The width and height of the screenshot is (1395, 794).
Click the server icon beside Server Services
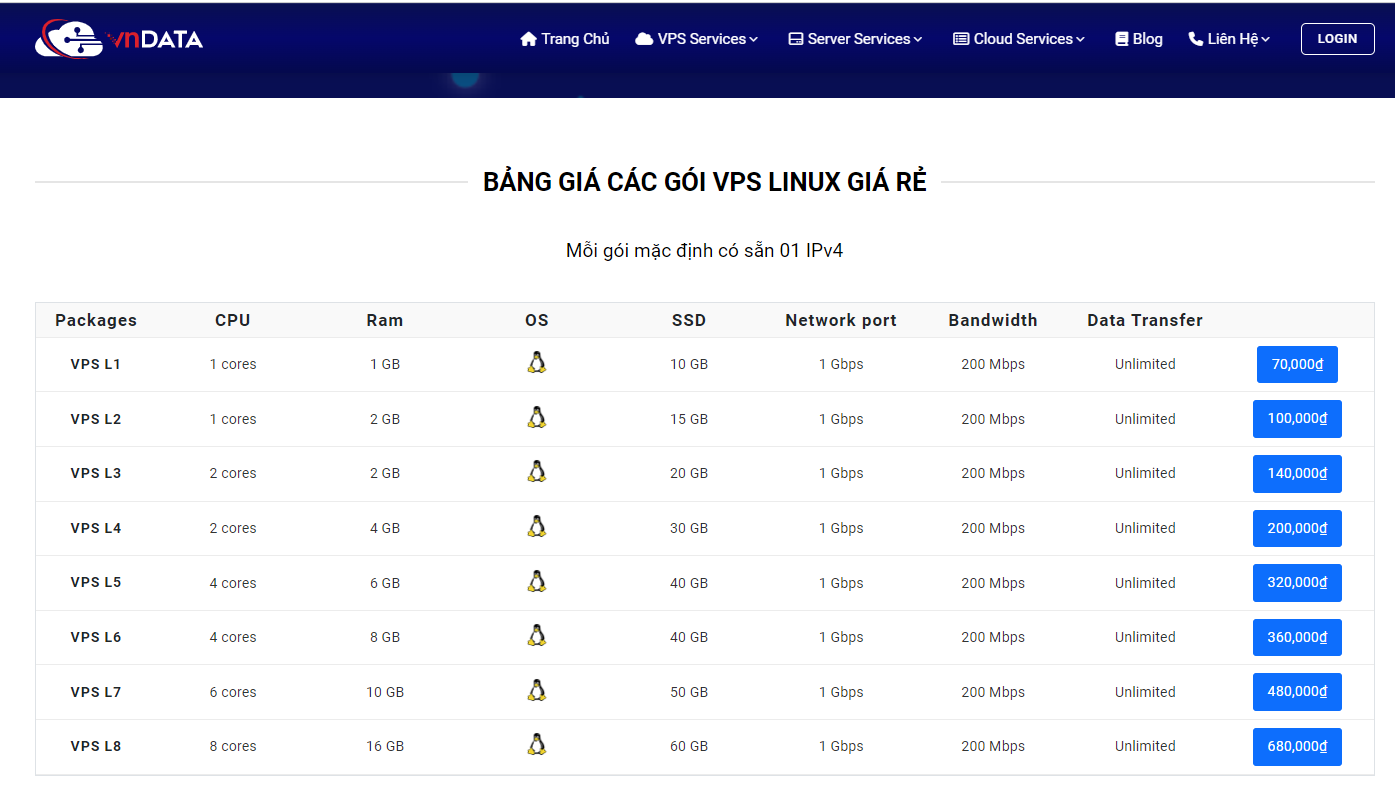tap(796, 39)
